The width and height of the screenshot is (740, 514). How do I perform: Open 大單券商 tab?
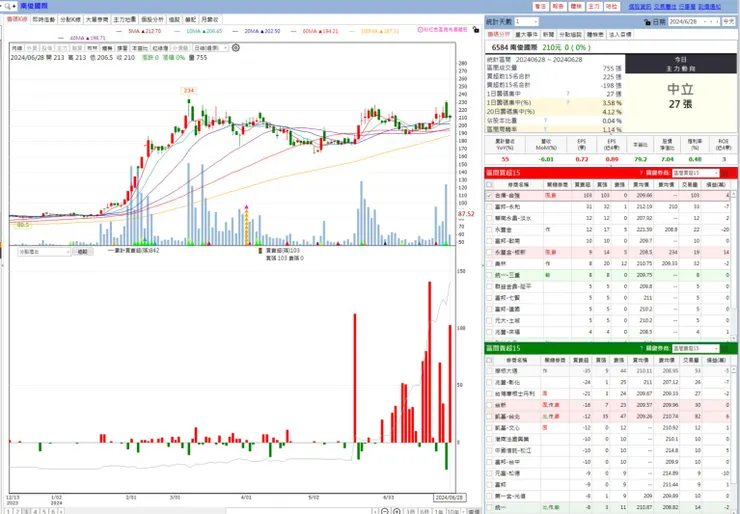pos(97,19)
